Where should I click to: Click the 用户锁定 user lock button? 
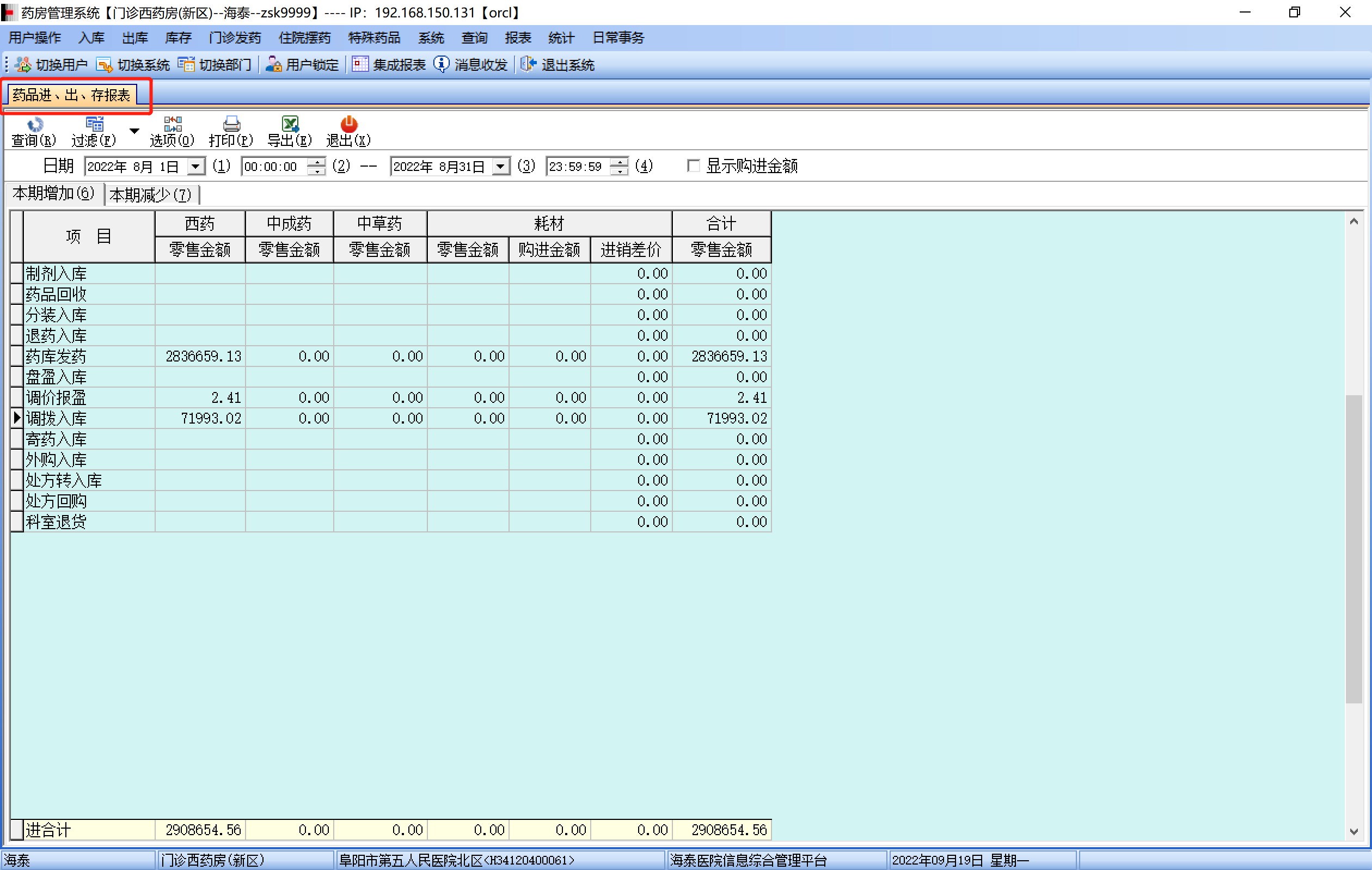pyautogui.click(x=303, y=65)
